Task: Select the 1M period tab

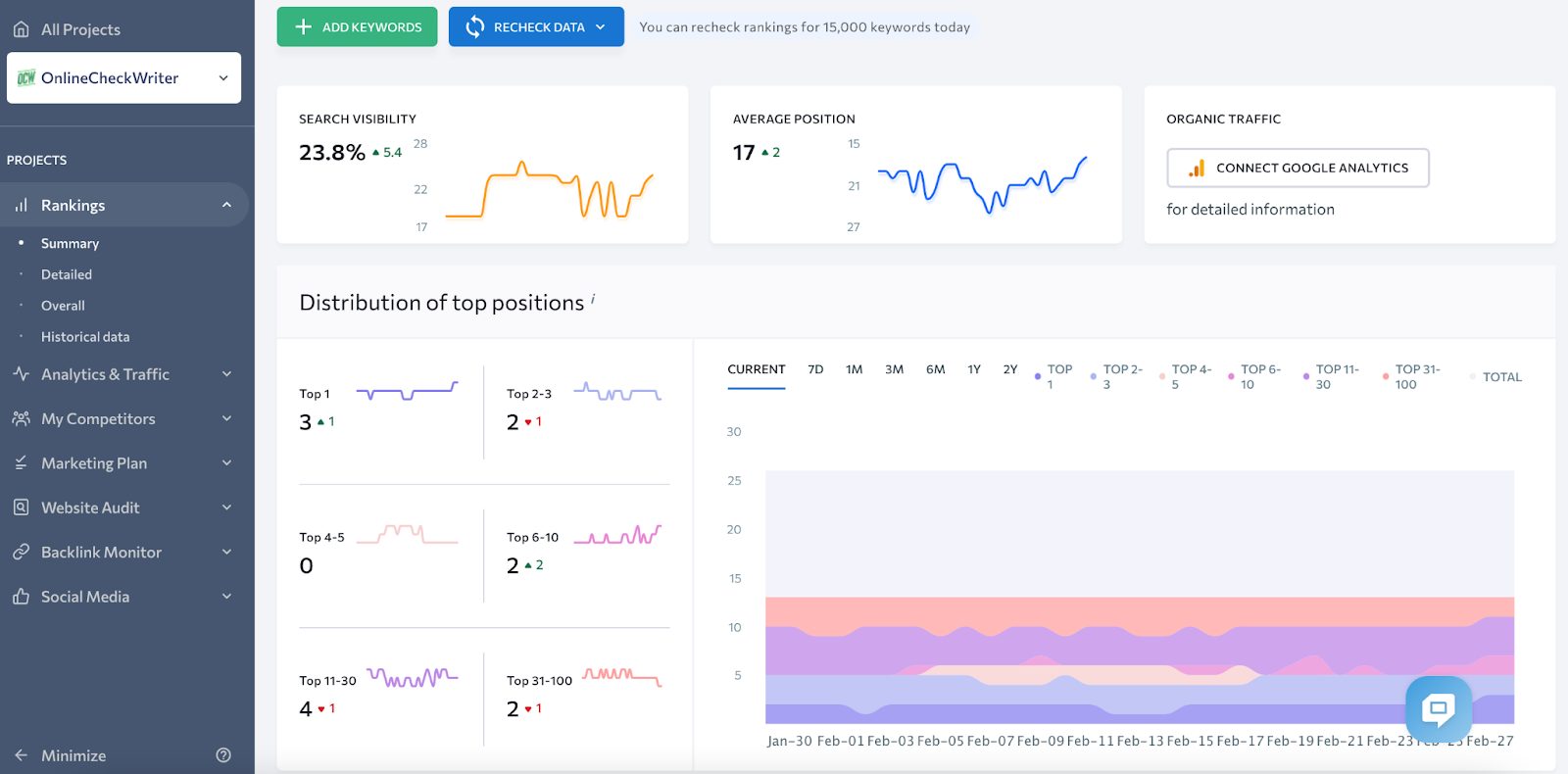Action: click(855, 369)
